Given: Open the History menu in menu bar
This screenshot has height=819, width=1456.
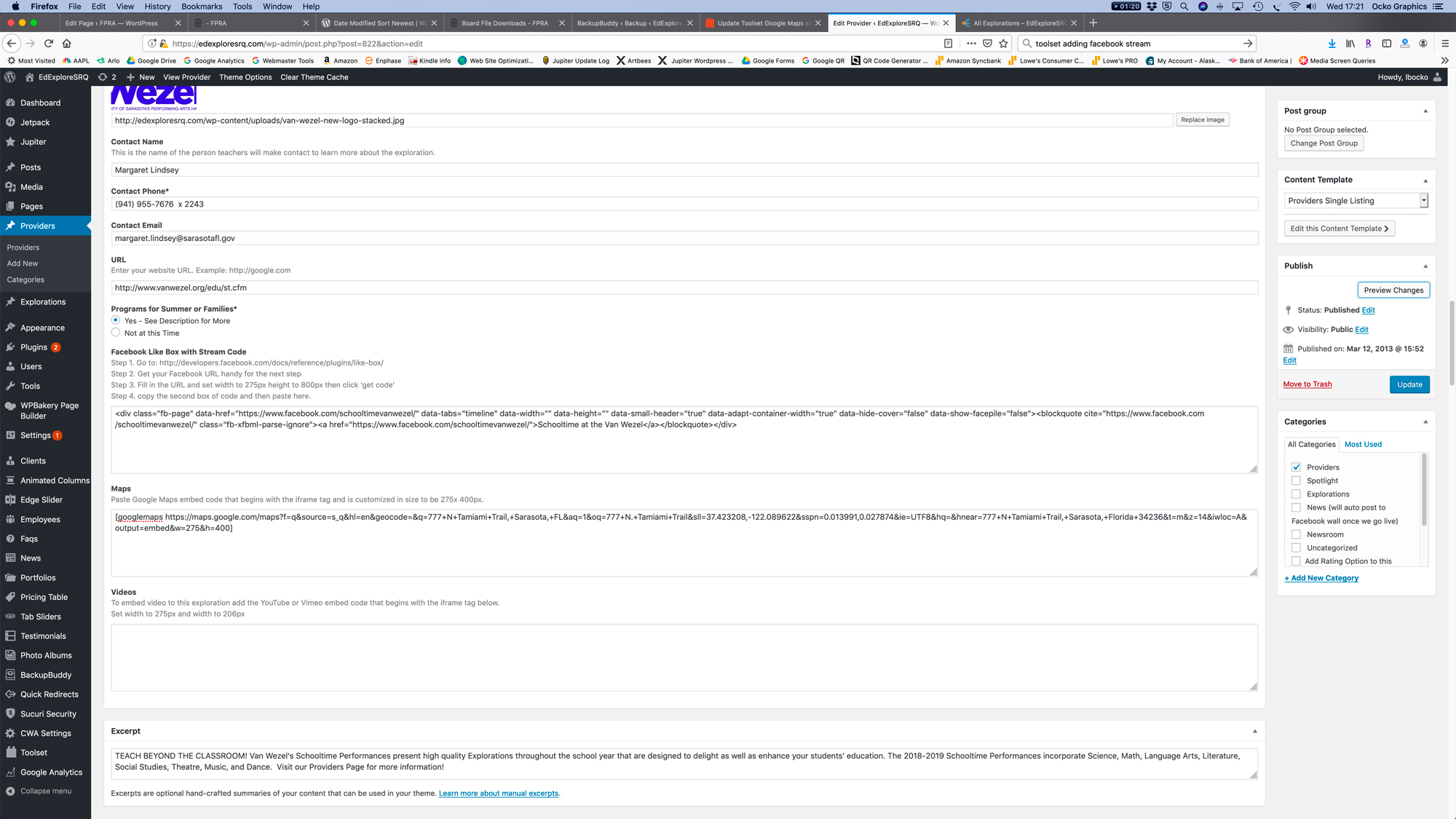Looking at the screenshot, I should point(157,7).
